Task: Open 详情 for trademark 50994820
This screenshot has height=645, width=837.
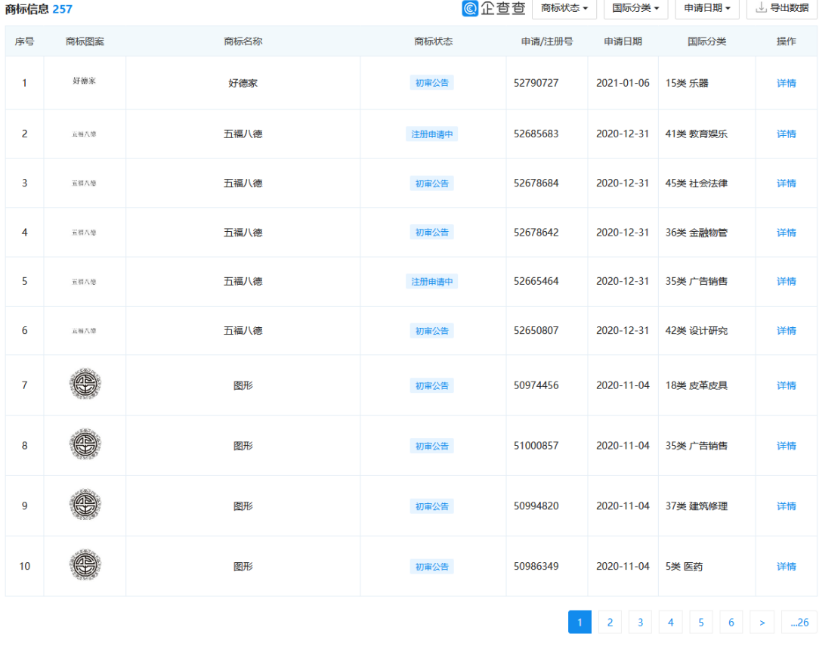Action: tap(786, 506)
